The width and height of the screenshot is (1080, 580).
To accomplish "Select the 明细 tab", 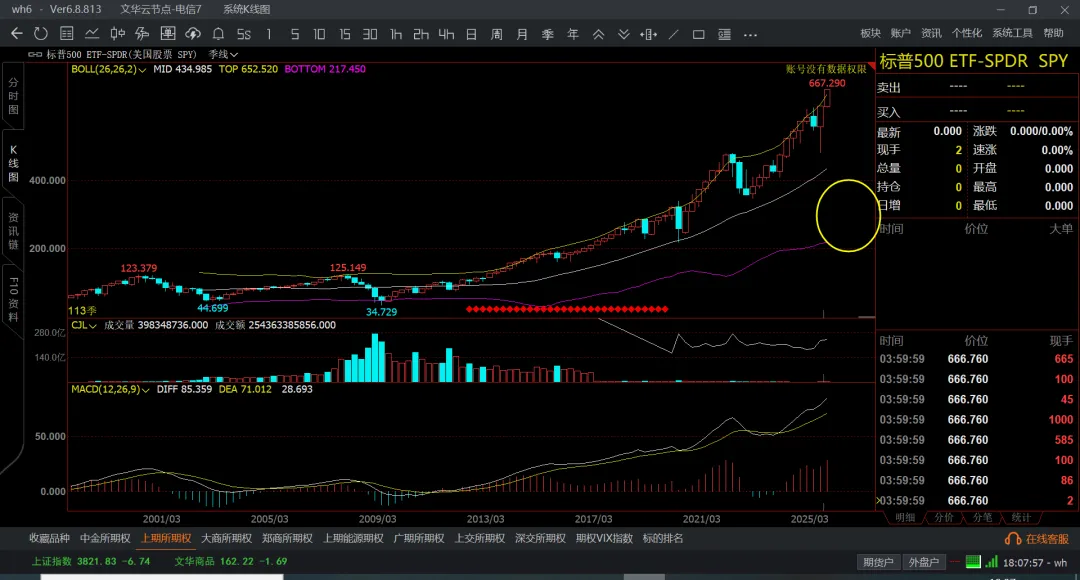I will pos(905,517).
